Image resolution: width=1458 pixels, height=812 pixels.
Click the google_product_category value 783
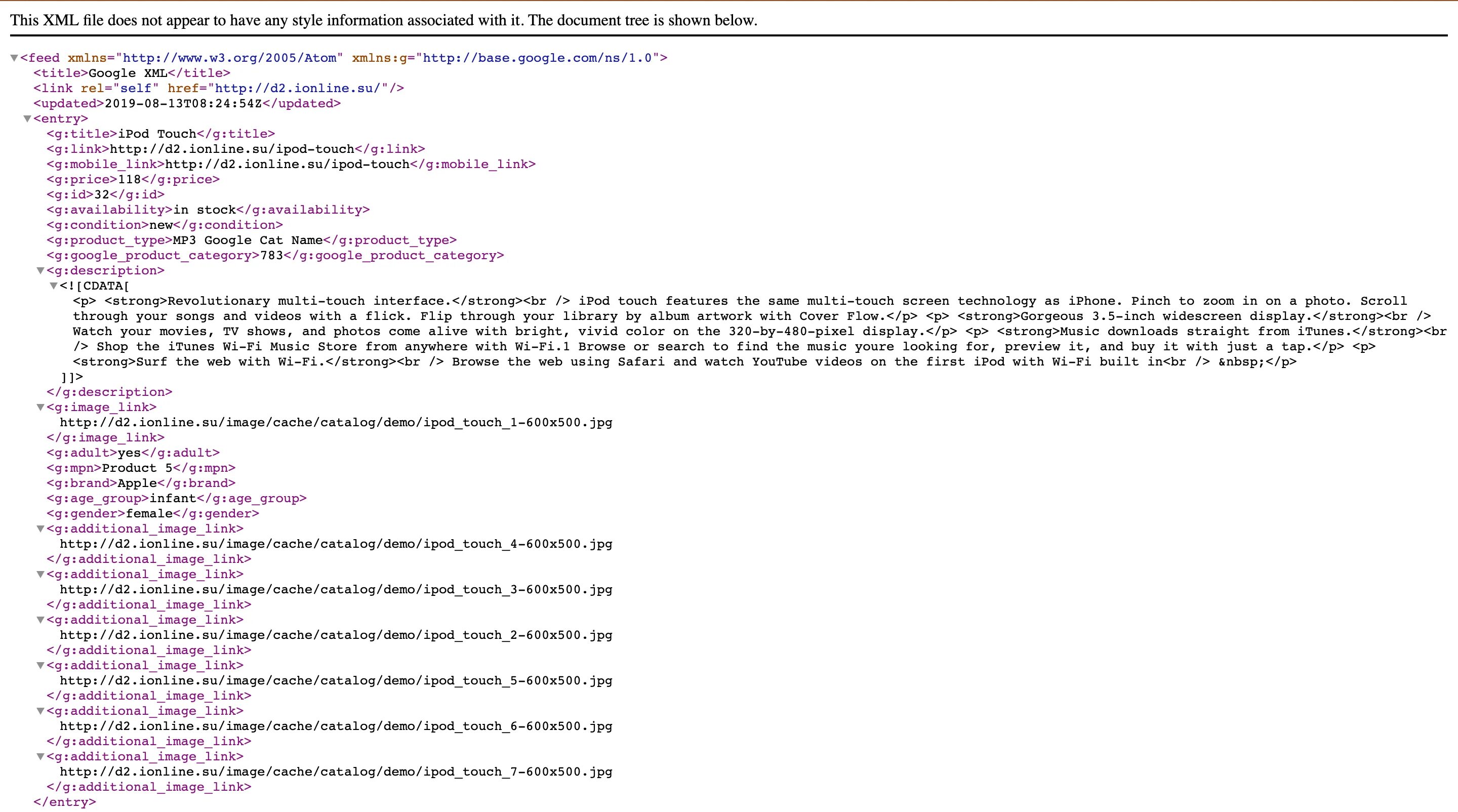coord(271,256)
